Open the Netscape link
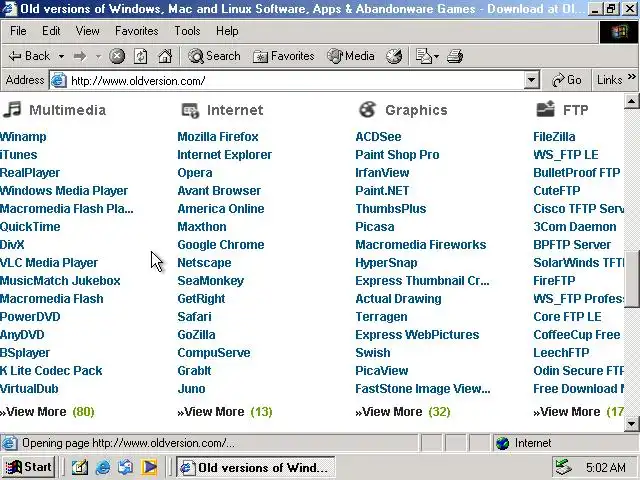 pos(204,262)
